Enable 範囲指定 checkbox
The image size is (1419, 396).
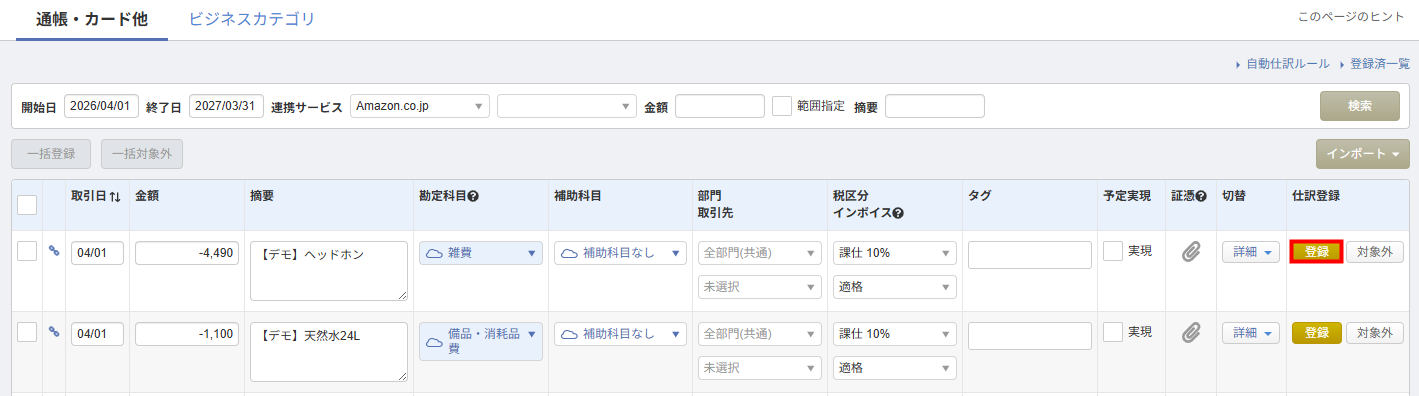click(782, 106)
